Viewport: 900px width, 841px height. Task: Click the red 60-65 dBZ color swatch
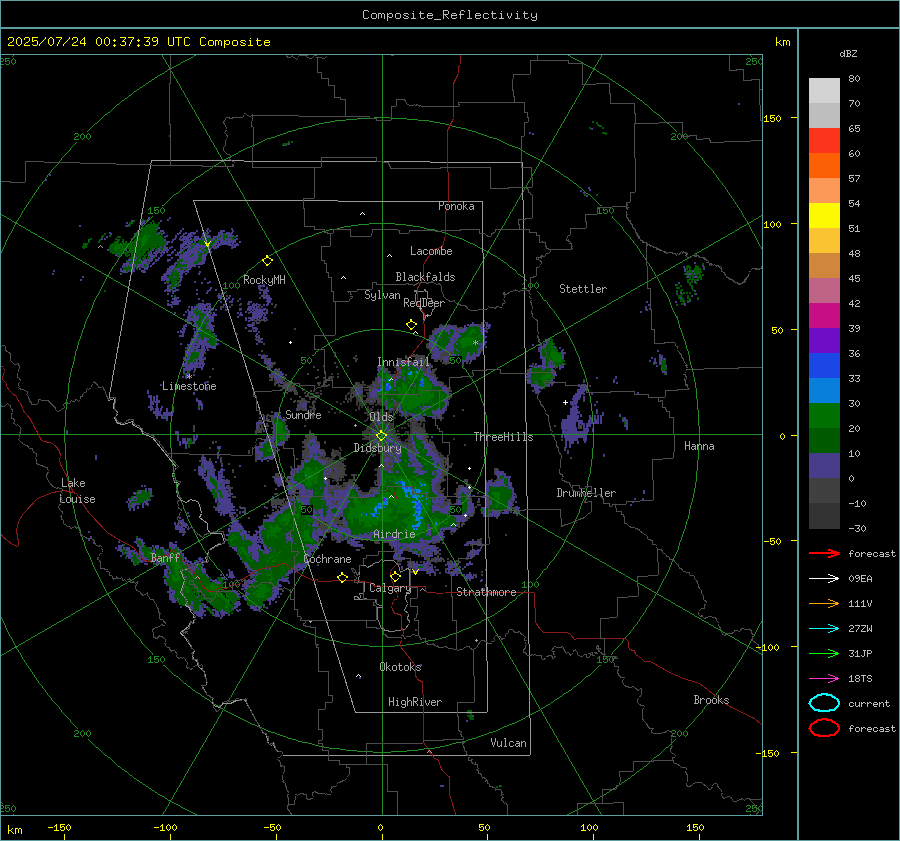point(824,141)
